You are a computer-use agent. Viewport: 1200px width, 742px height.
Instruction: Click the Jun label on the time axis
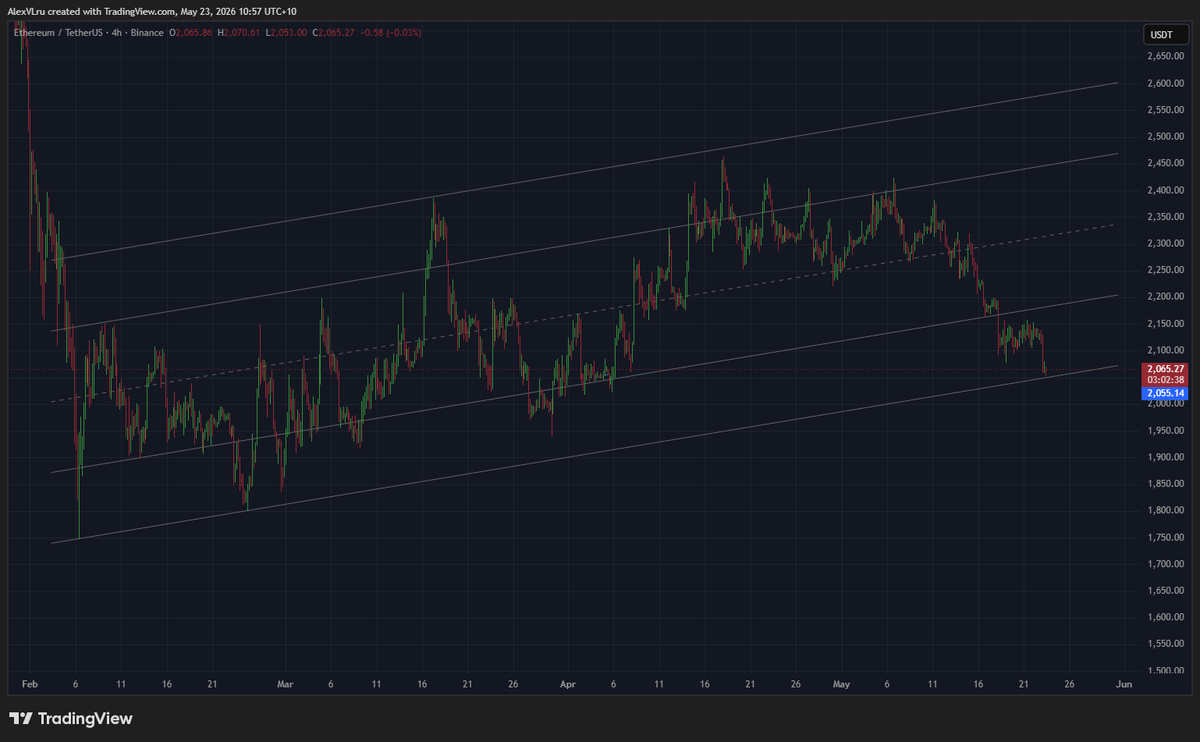point(1124,685)
